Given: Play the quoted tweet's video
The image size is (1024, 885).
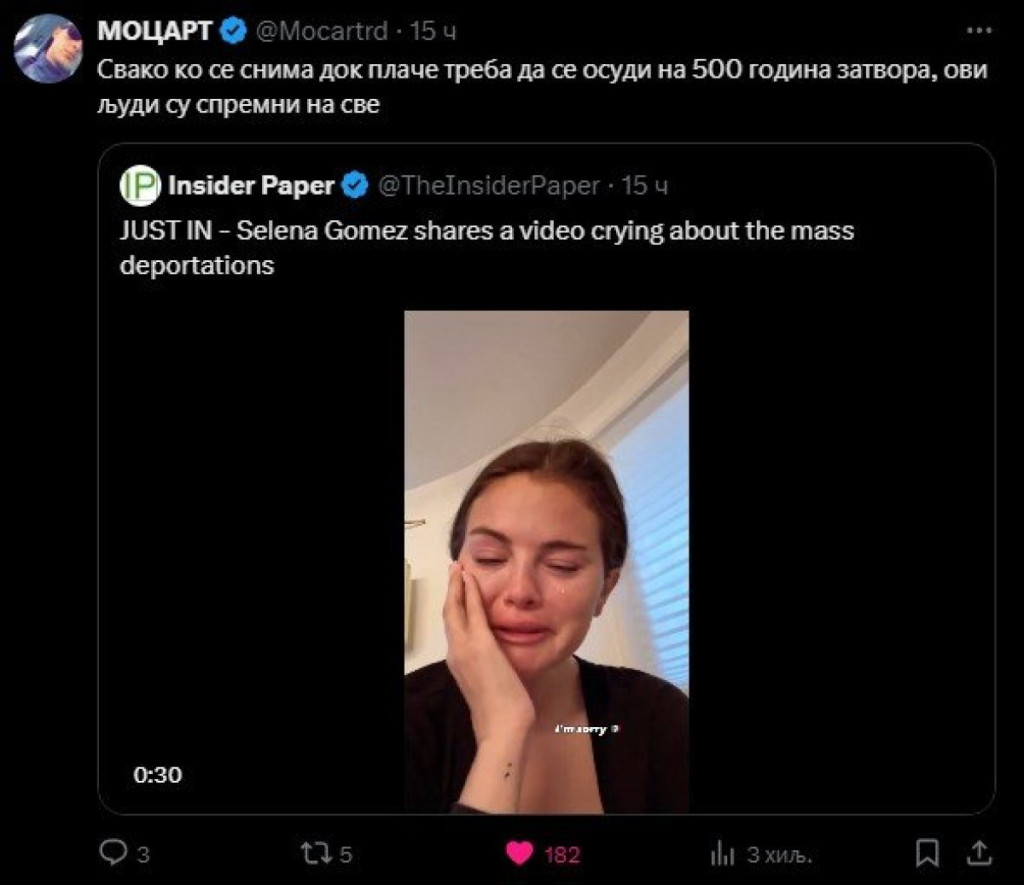Looking at the screenshot, I should pos(546,560).
